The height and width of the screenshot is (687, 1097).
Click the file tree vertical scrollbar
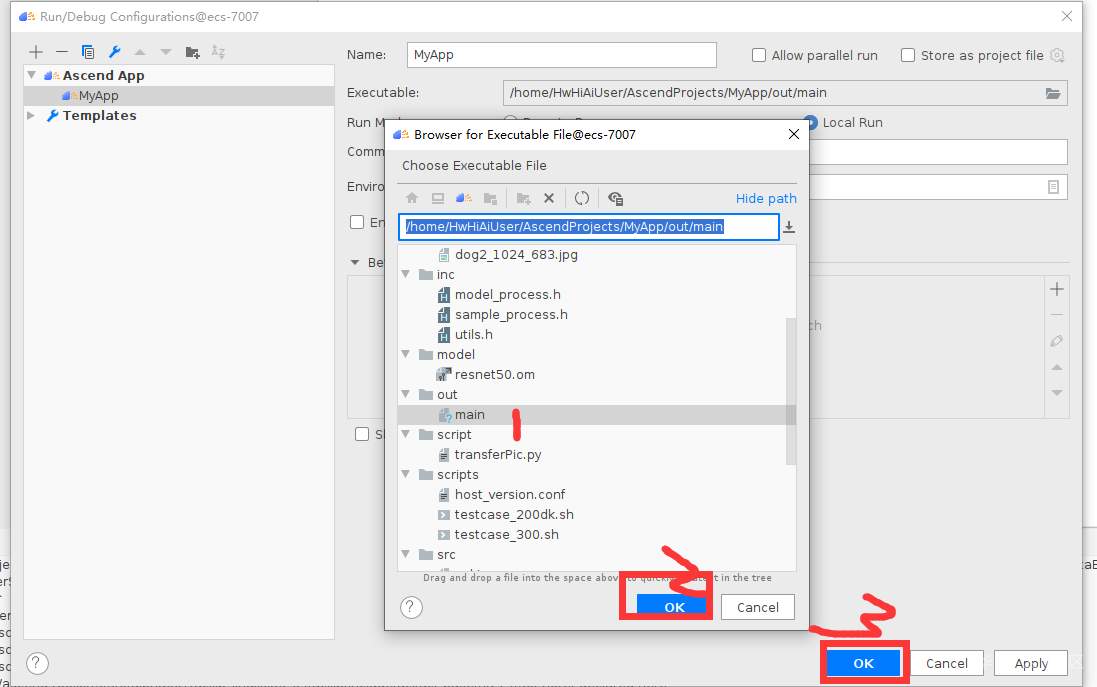pos(791,391)
